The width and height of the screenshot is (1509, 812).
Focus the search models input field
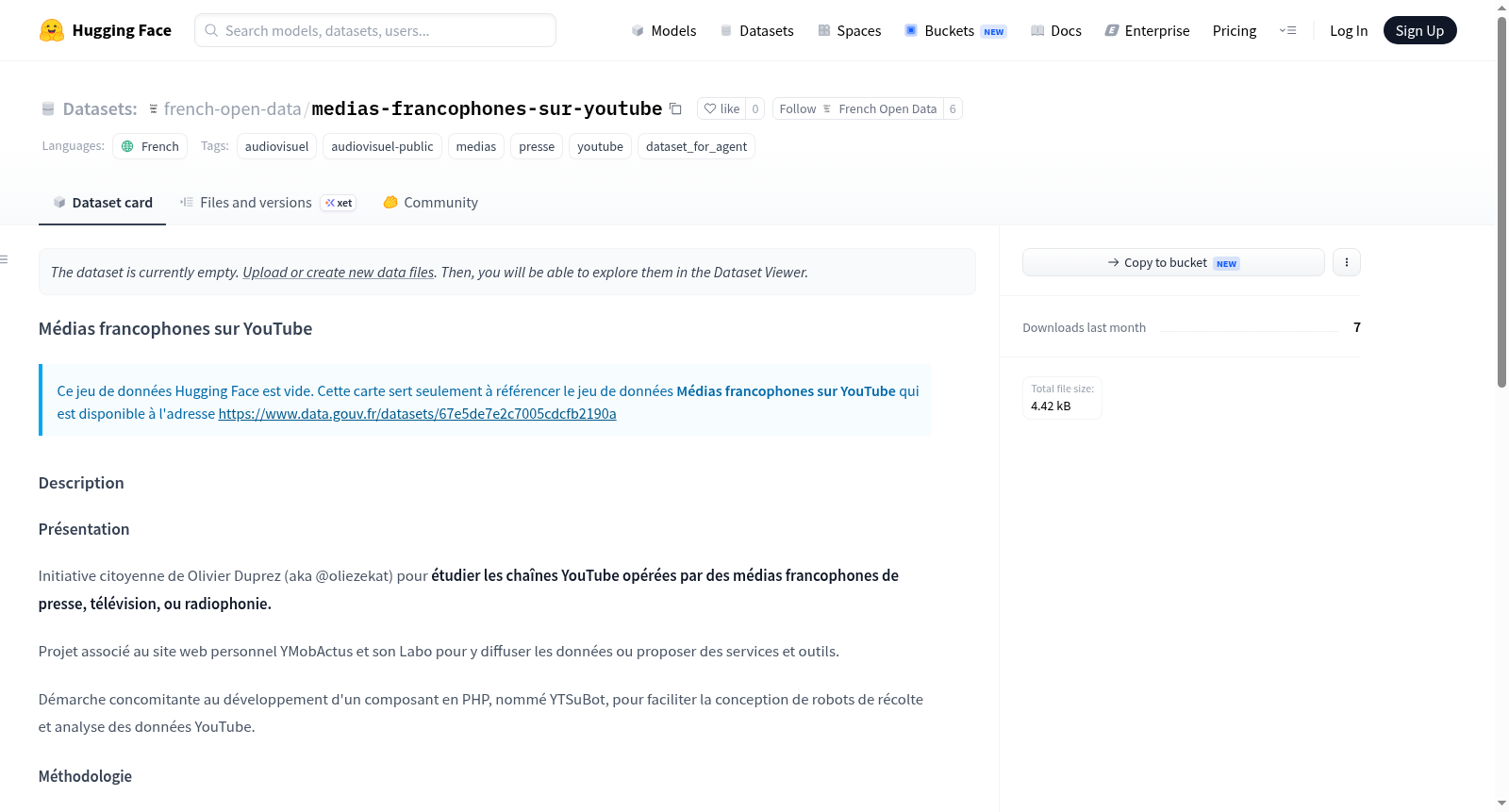375,30
